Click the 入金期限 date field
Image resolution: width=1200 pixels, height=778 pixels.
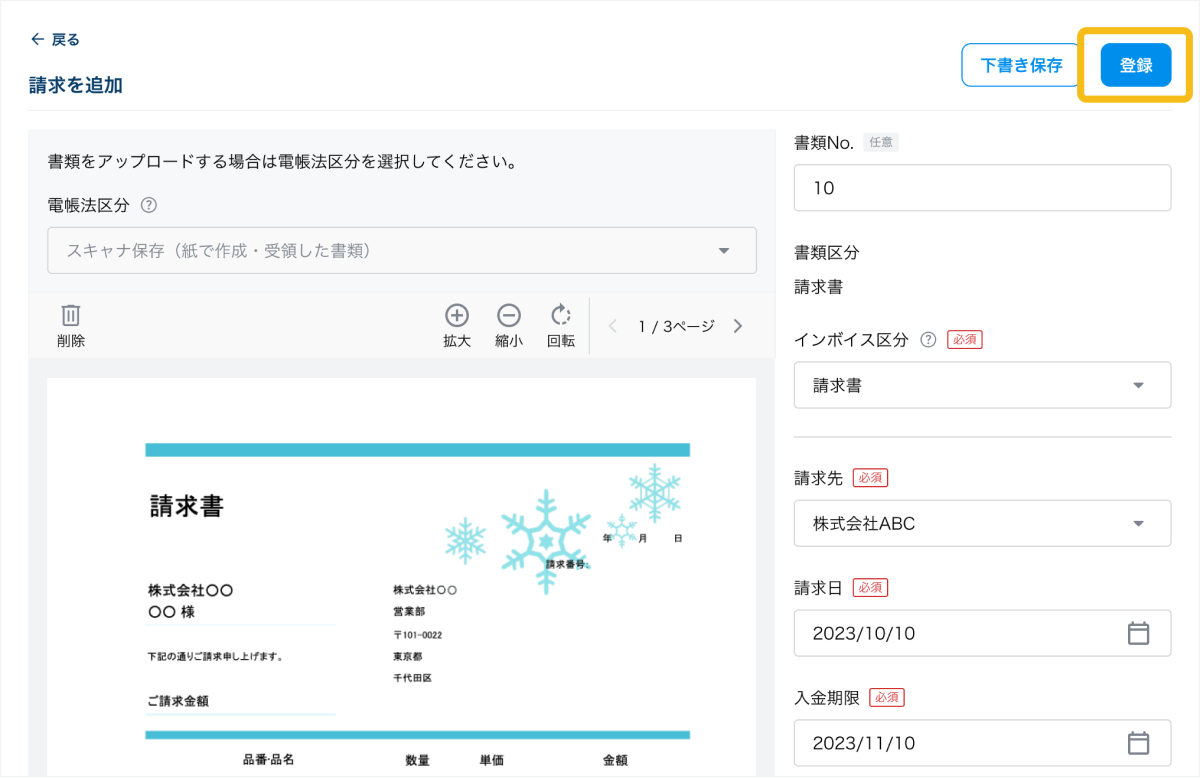[960, 743]
